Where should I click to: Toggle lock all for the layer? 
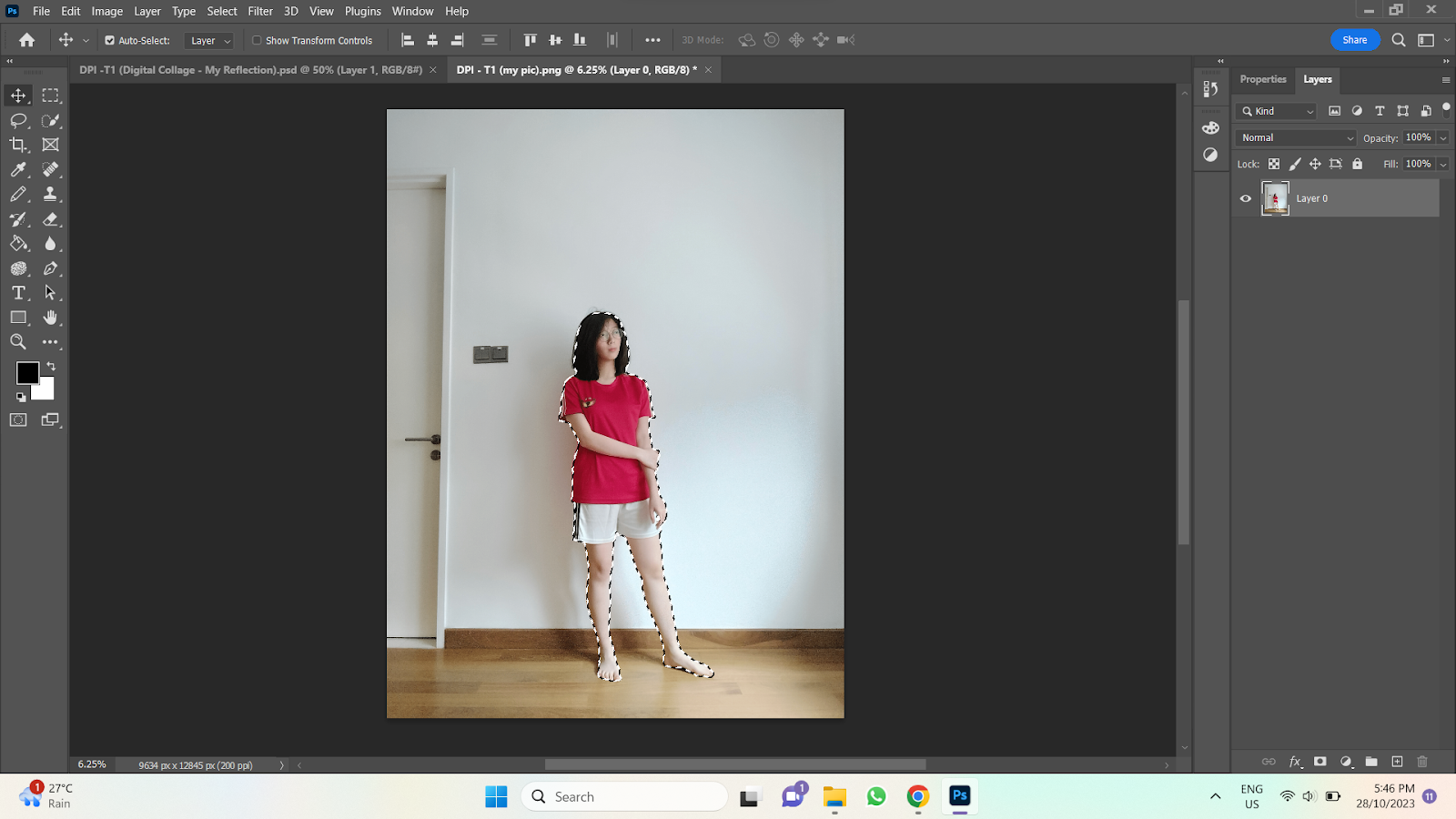(x=1358, y=164)
